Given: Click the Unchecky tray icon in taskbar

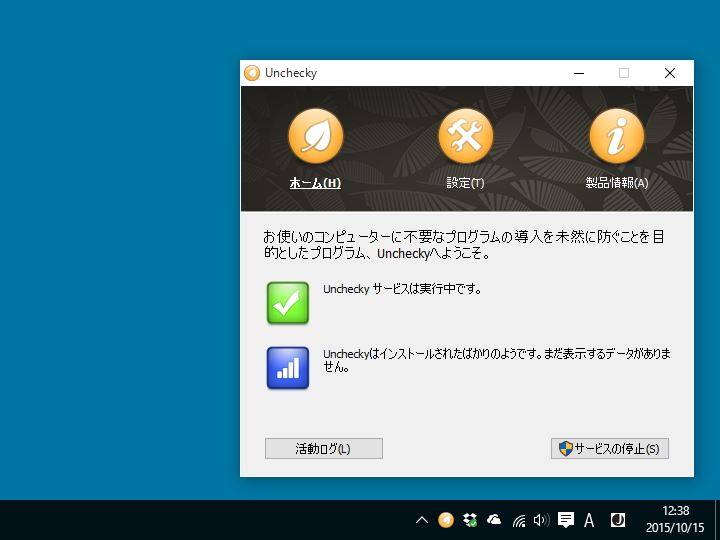Looking at the screenshot, I should coord(446,520).
